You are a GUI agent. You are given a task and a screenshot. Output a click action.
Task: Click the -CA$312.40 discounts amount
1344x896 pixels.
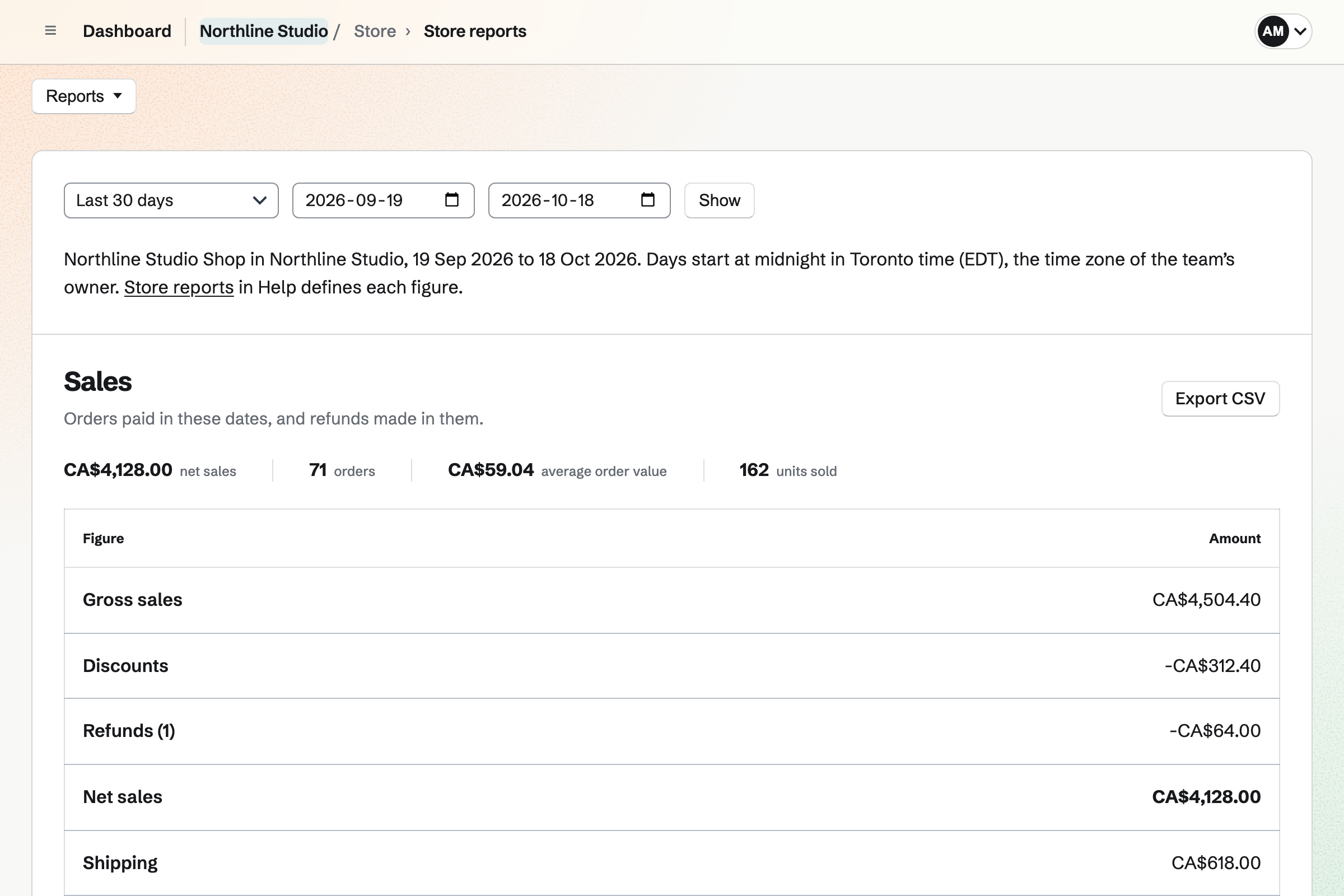[x=1212, y=665]
